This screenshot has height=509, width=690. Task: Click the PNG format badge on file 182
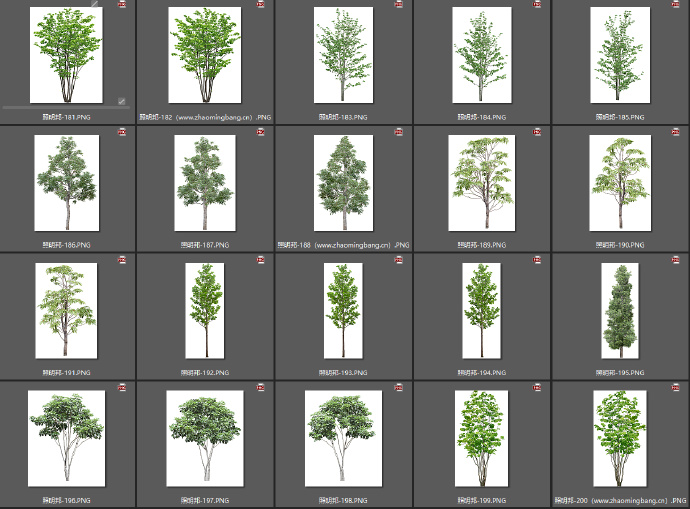pyautogui.click(x=260, y=5)
